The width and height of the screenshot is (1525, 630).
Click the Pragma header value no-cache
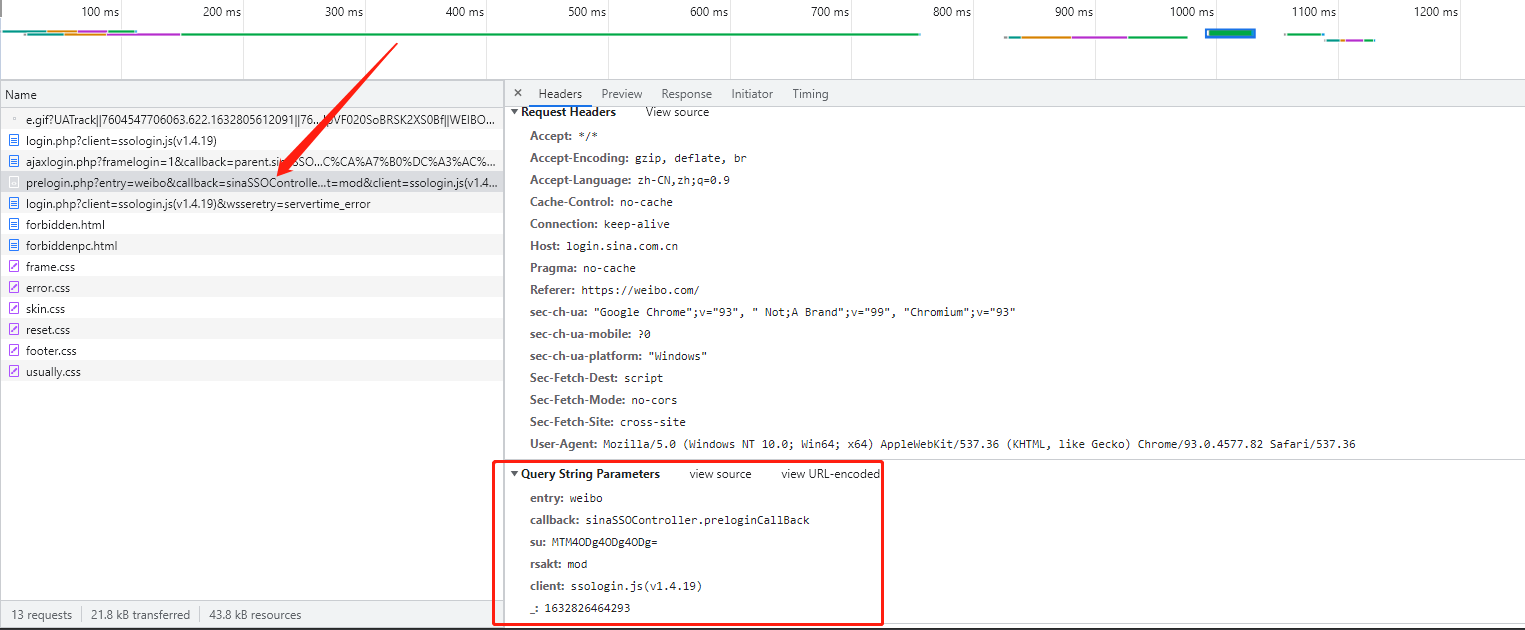609,268
